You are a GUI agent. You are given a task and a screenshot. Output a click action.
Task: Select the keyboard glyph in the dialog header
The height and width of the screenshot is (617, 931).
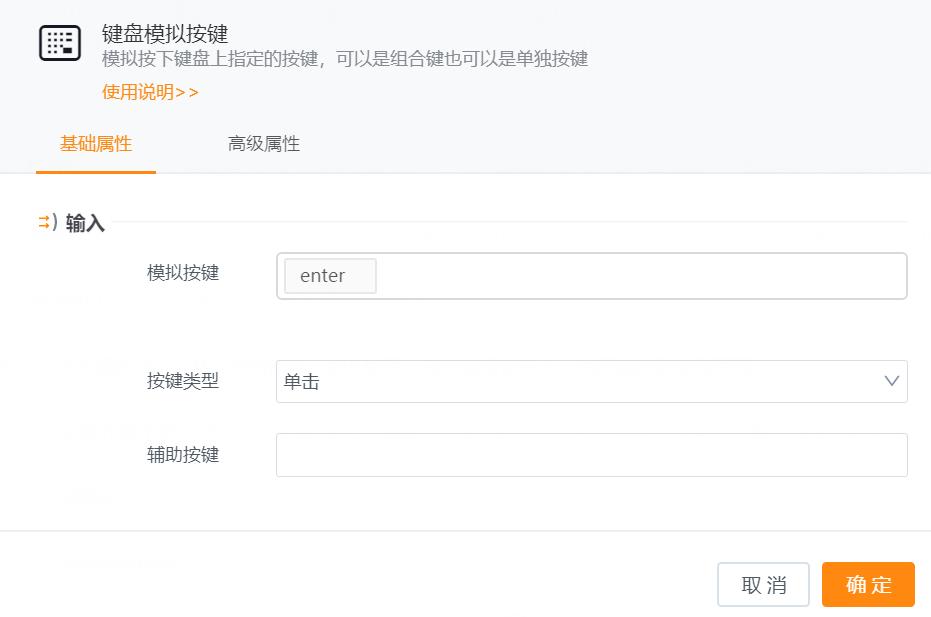click(x=59, y=44)
